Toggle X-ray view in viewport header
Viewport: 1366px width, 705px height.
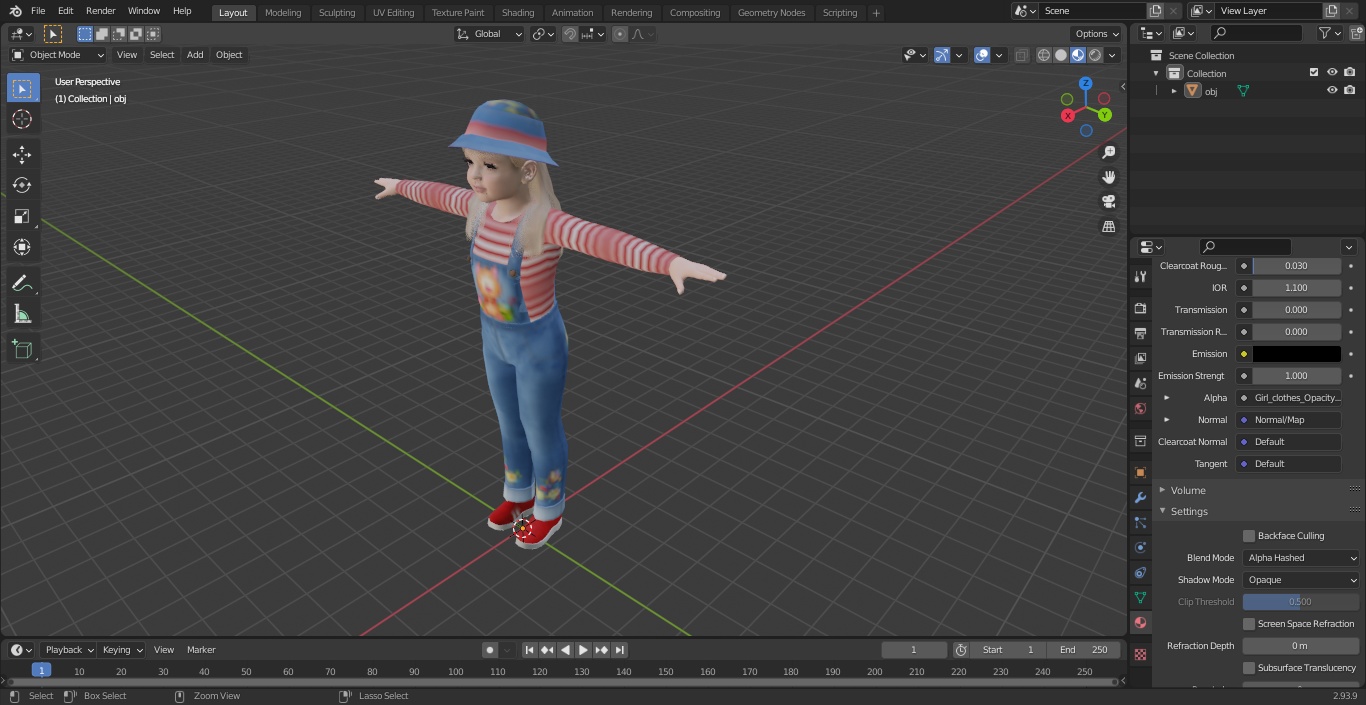point(1021,55)
